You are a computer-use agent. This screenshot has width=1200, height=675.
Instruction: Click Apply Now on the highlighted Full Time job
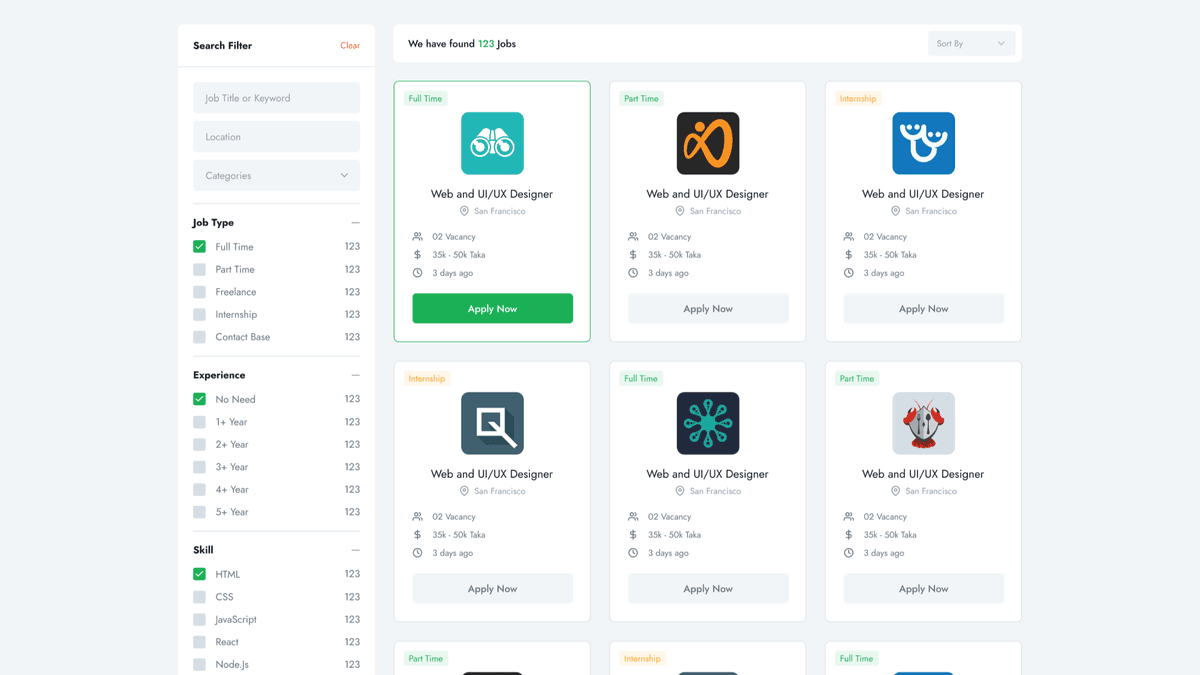pyautogui.click(x=492, y=308)
